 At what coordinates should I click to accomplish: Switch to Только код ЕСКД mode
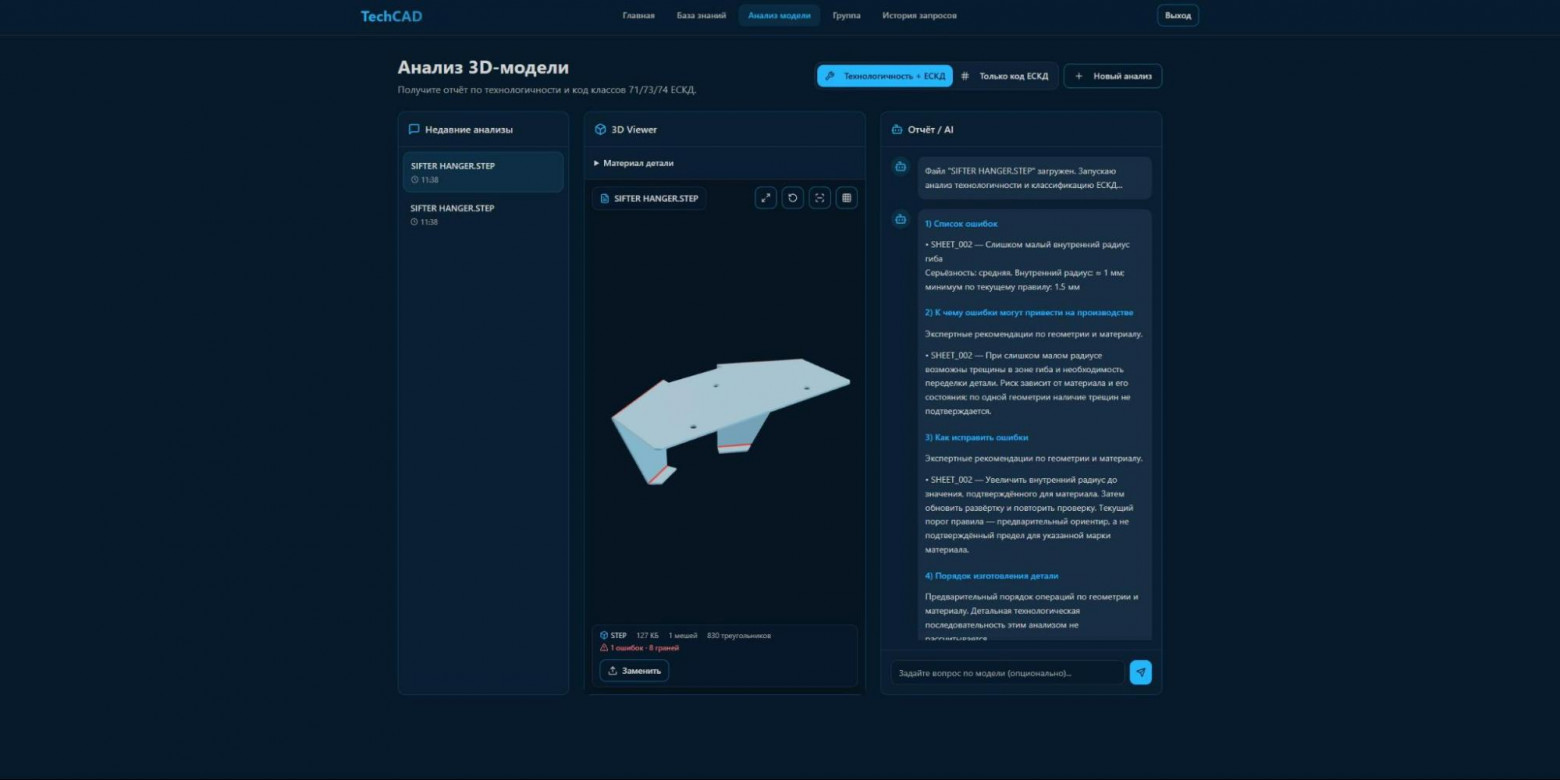click(x=1005, y=76)
